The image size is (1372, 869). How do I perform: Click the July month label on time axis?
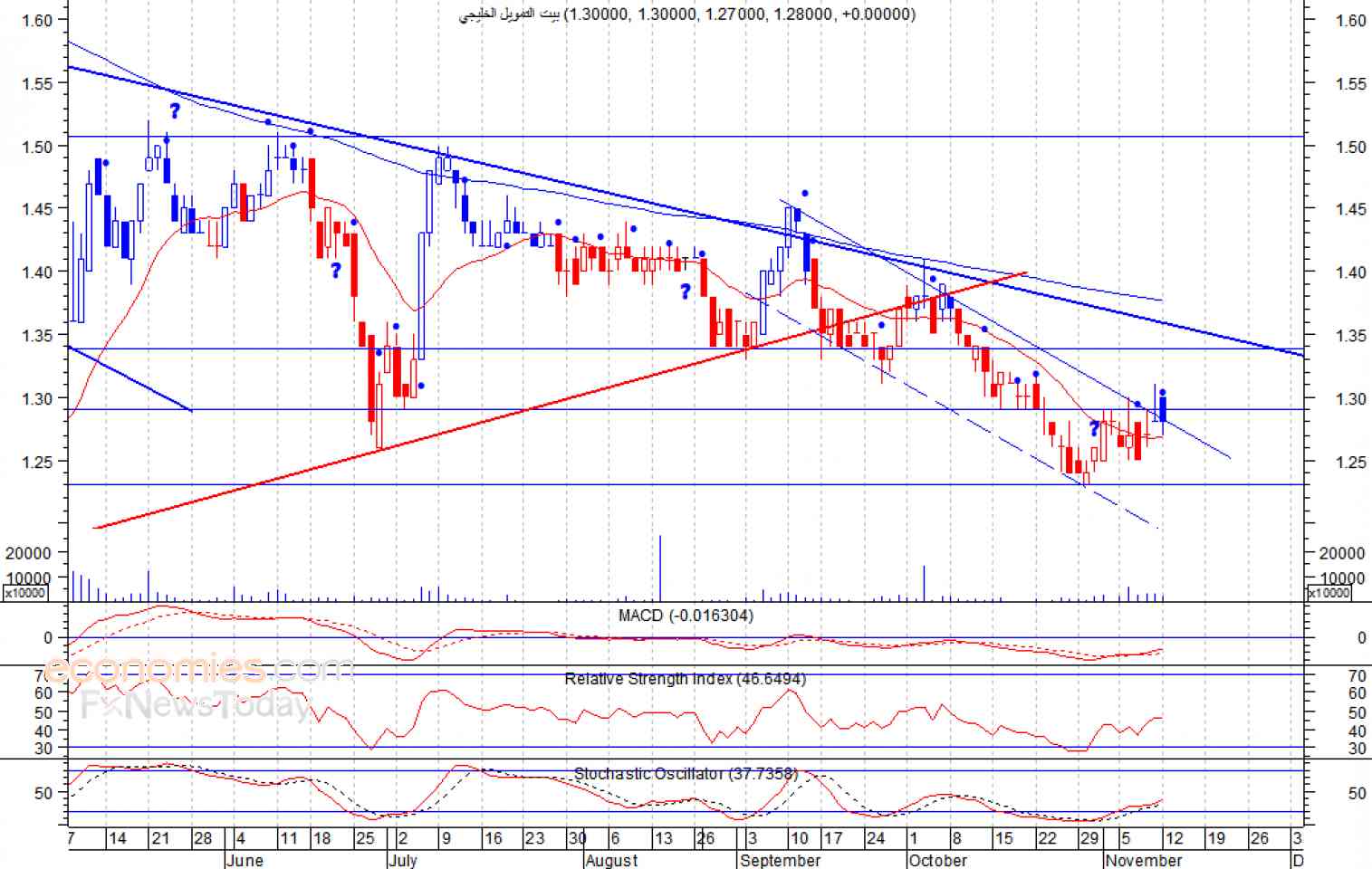(x=403, y=860)
